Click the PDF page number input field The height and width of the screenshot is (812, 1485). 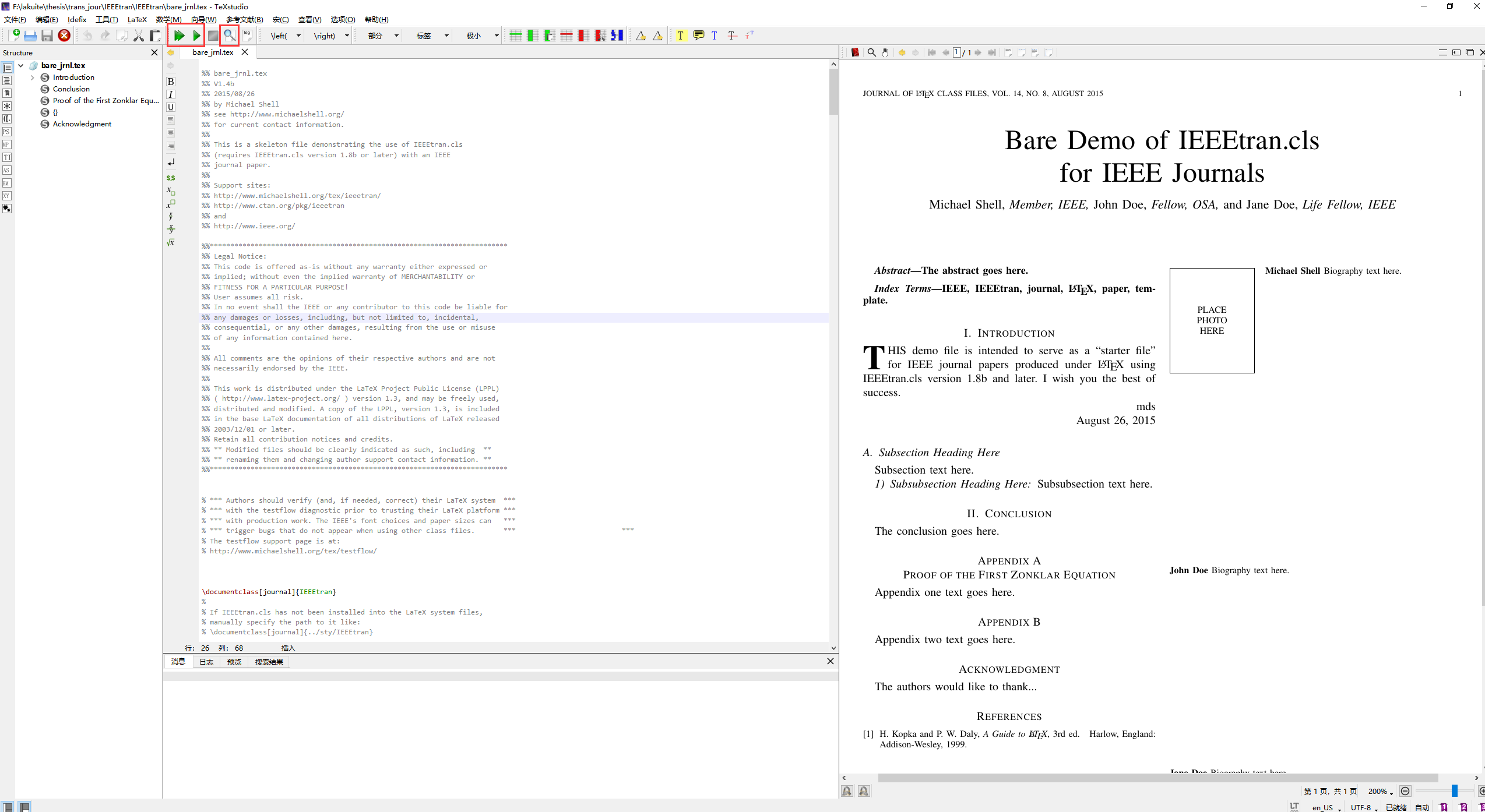957,52
